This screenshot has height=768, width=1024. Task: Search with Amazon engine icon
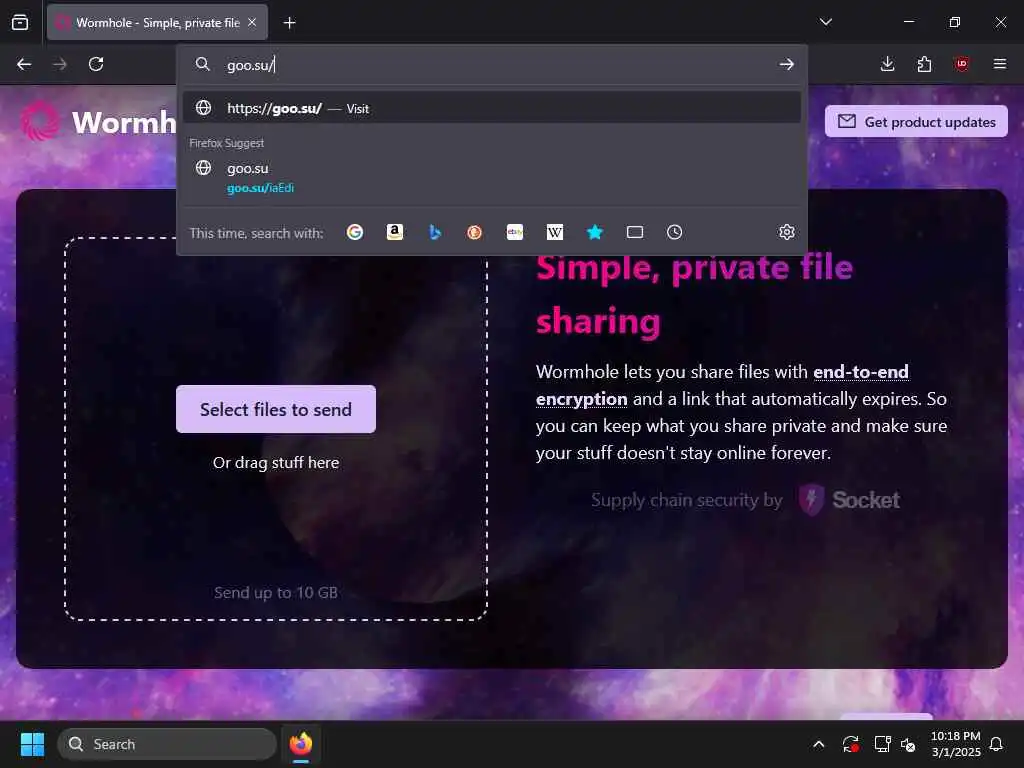click(x=394, y=232)
